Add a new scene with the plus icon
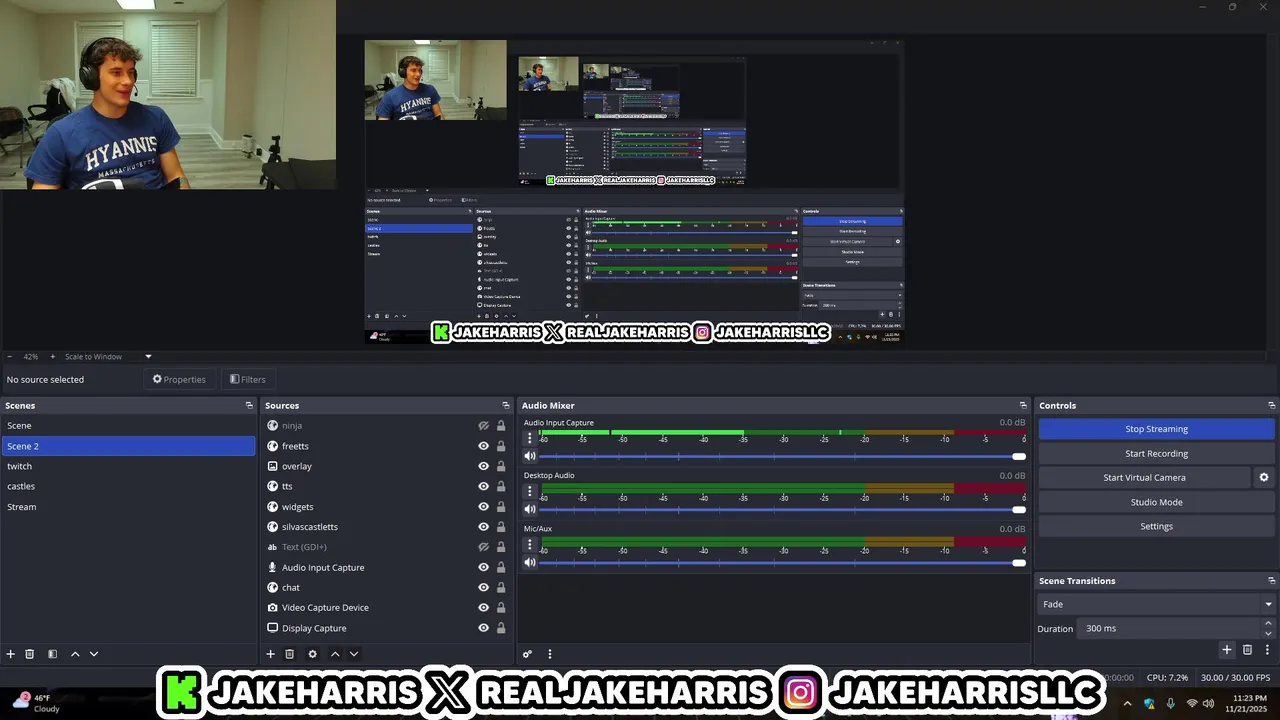This screenshot has height=720, width=1280. coord(11,654)
